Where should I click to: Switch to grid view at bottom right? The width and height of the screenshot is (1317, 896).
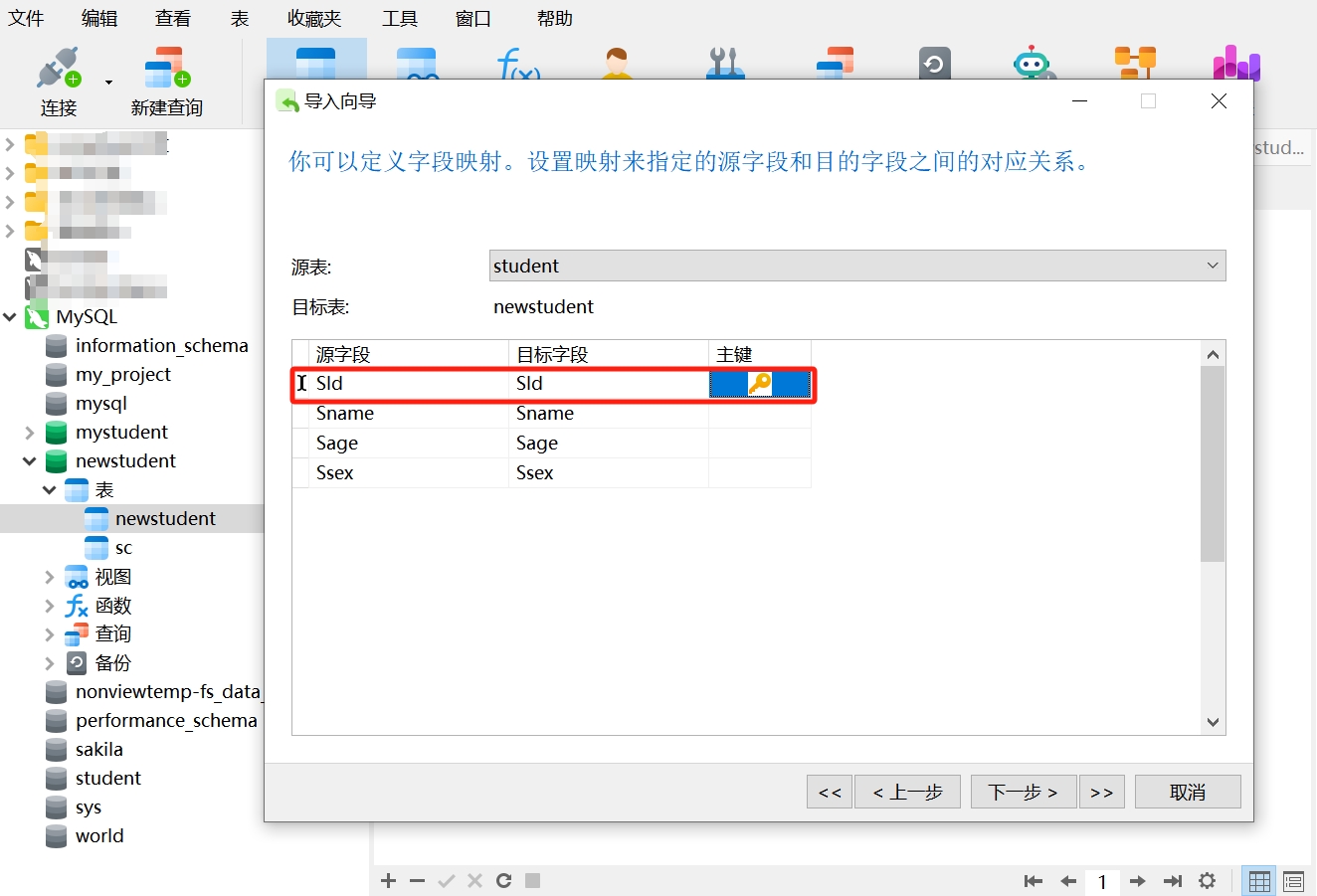click(1259, 880)
